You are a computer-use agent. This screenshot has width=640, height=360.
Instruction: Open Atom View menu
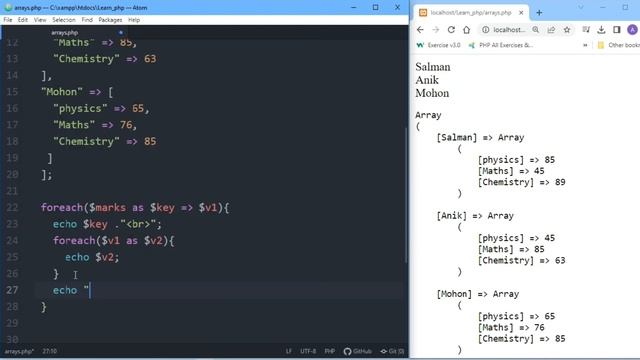pos(40,20)
